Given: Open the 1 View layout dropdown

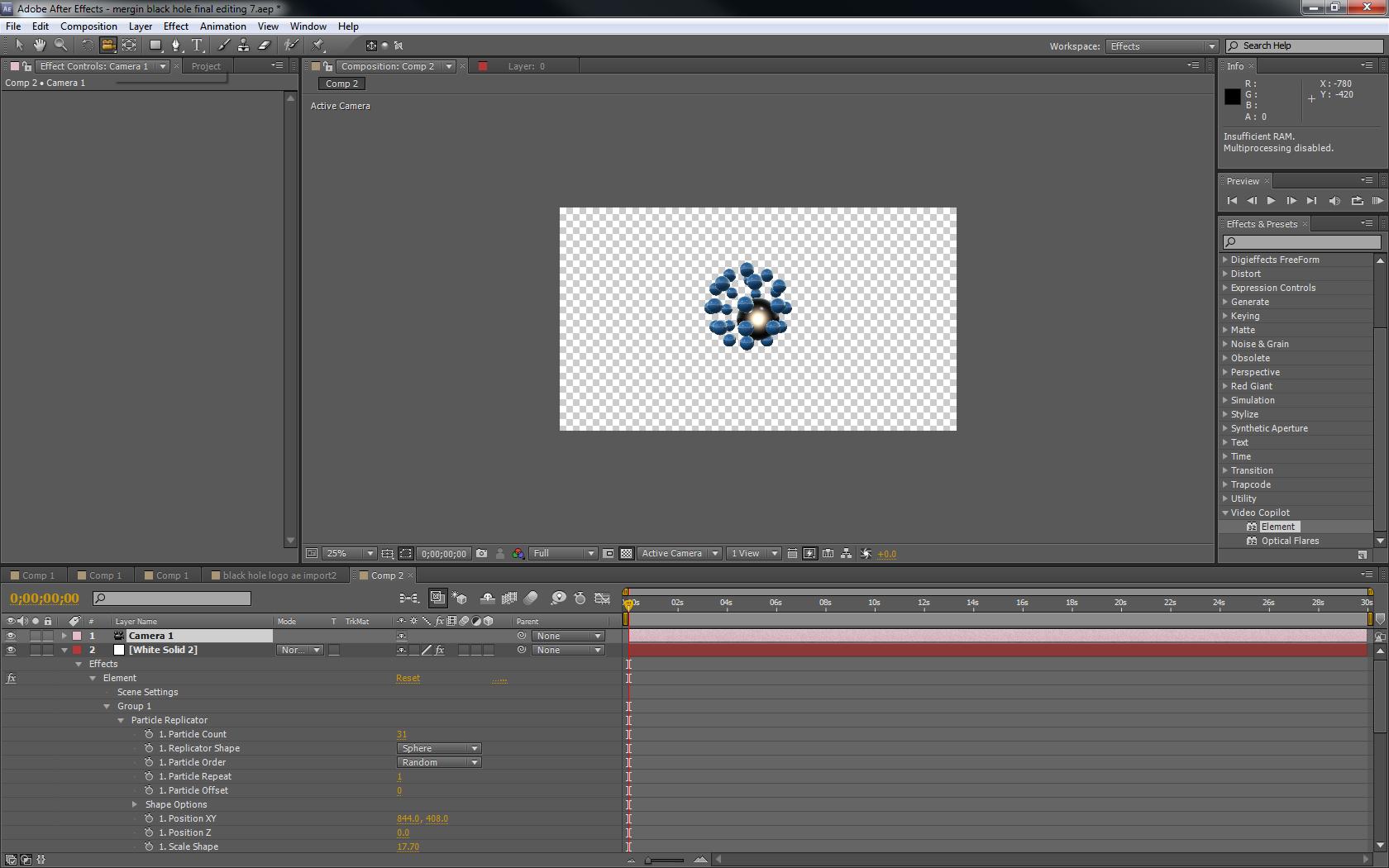Looking at the screenshot, I should (x=753, y=554).
